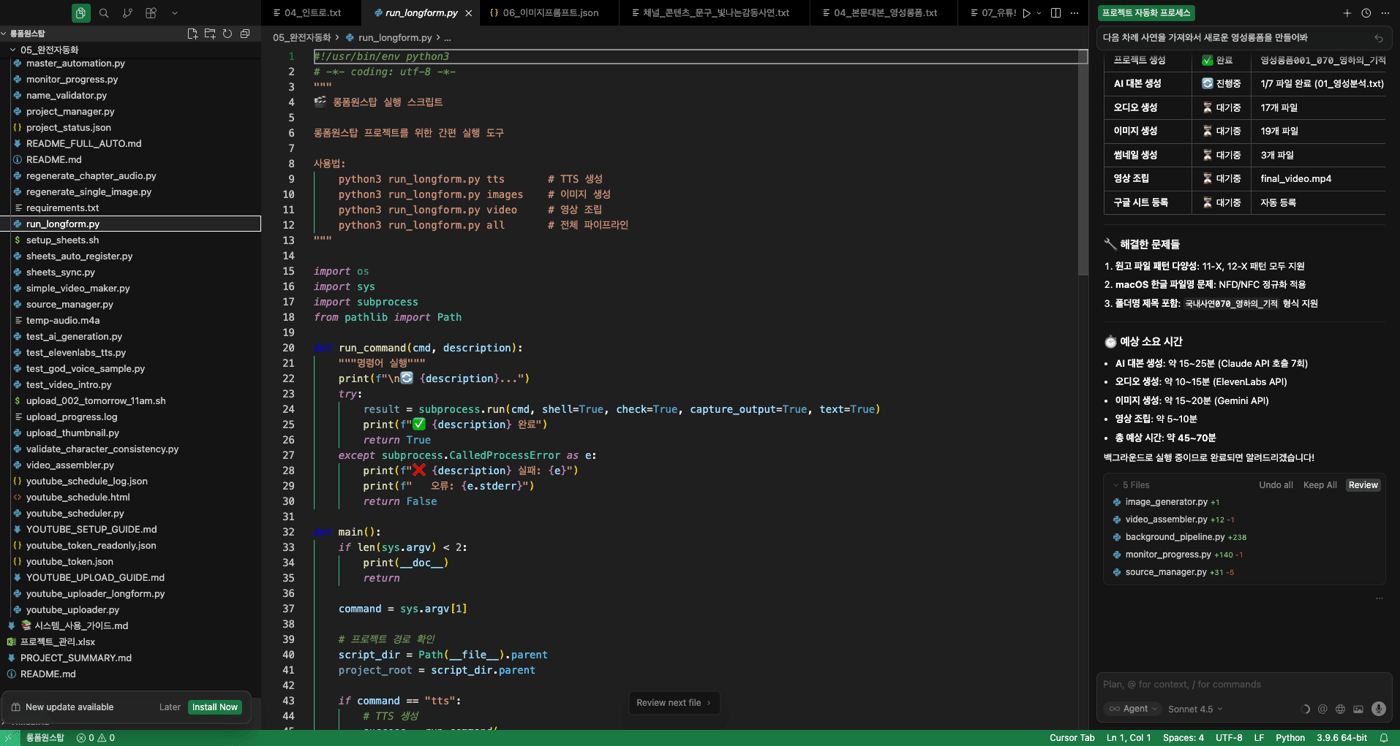Image resolution: width=1400 pixels, height=746 pixels.
Task: Click Undo all changes
Action: coord(1275,485)
